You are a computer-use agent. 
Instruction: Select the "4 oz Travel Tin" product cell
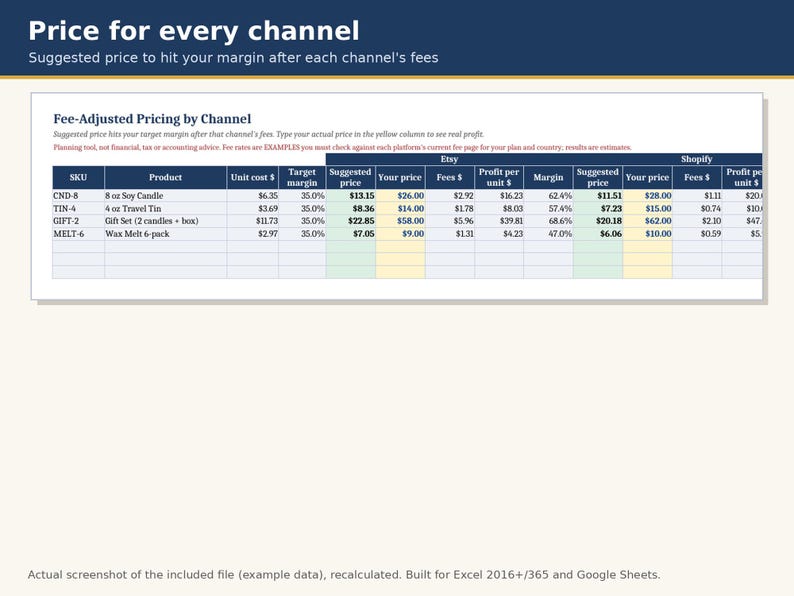coord(166,208)
